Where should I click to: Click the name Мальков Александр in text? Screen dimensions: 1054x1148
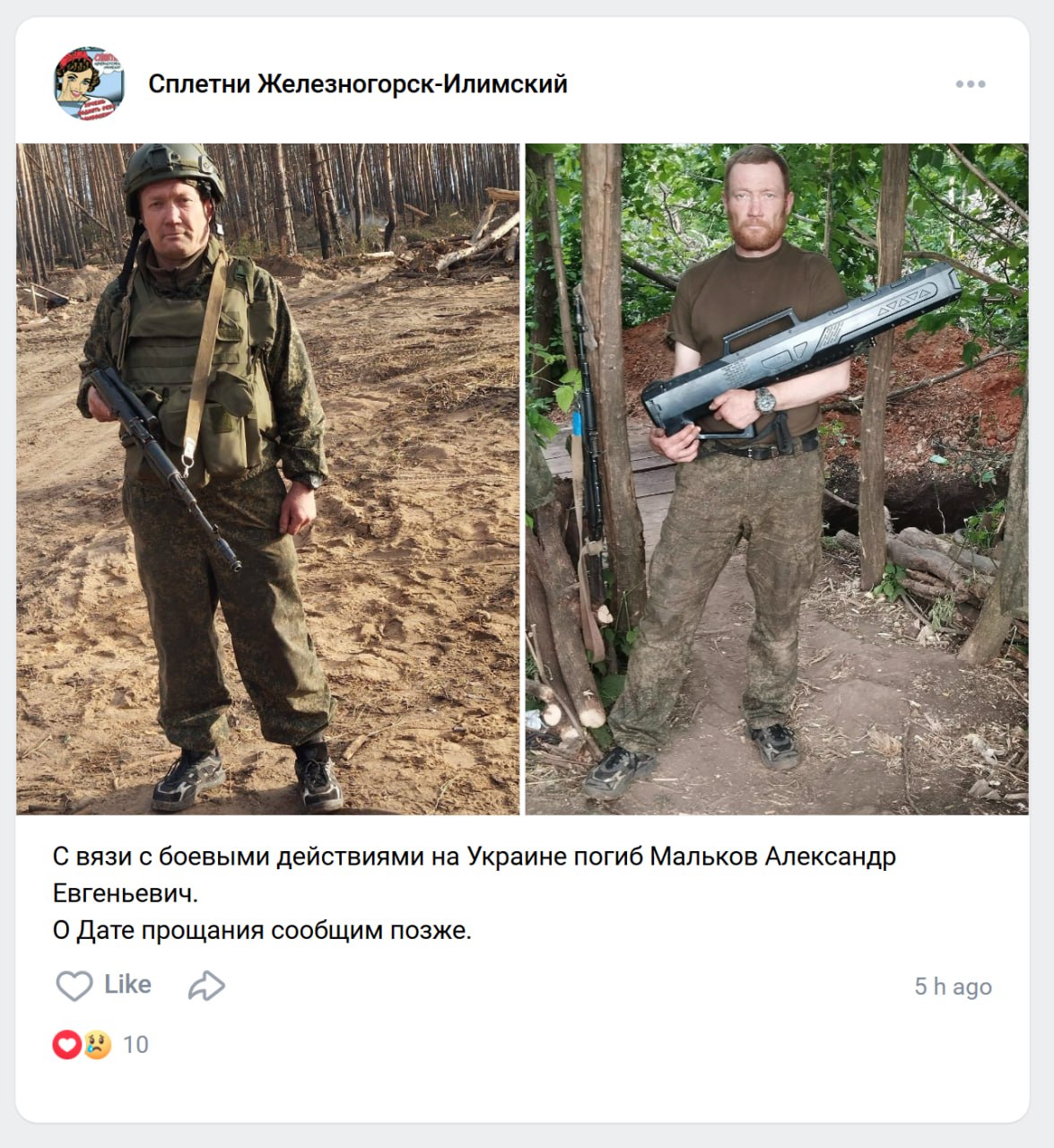pyautogui.click(x=772, y=857)
